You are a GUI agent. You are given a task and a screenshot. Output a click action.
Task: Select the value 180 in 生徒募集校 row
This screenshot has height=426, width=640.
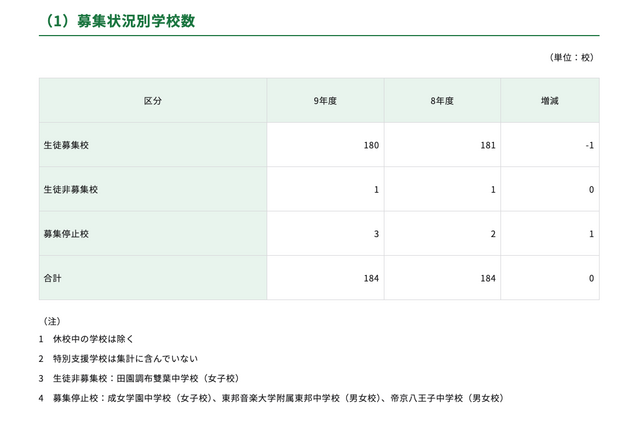tap(371, 145)
